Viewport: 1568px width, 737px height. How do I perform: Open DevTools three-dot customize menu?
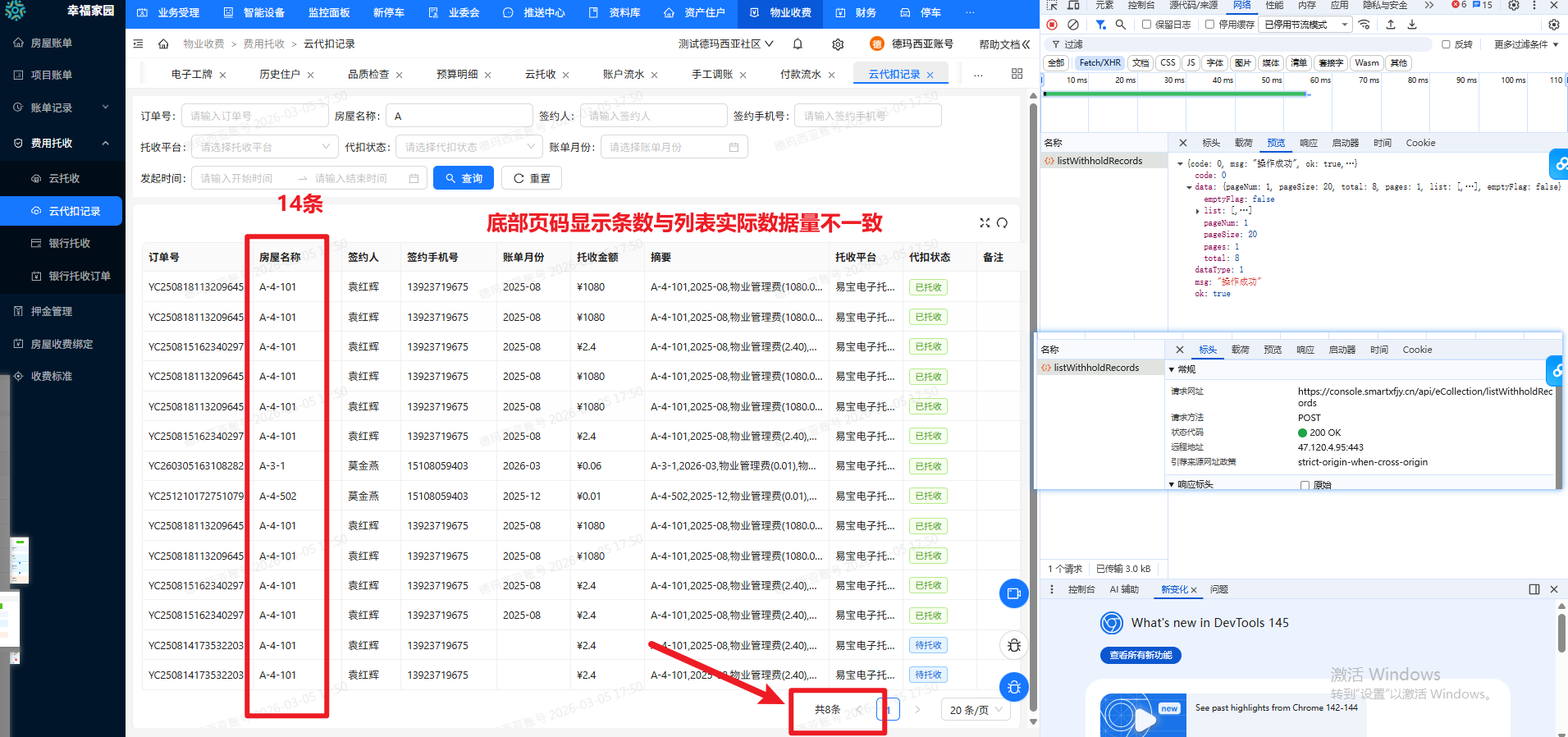[1534, 5]
